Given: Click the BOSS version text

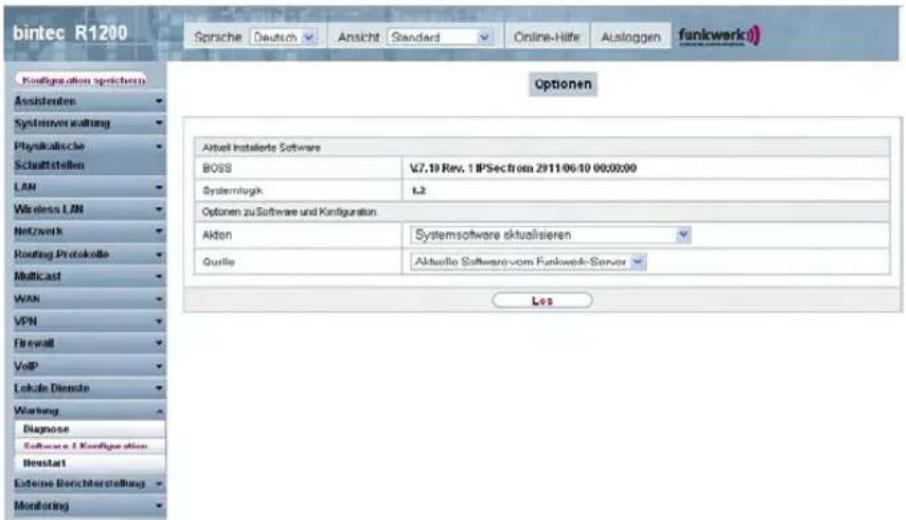Looking at the screenshot, I should point(523,168).
